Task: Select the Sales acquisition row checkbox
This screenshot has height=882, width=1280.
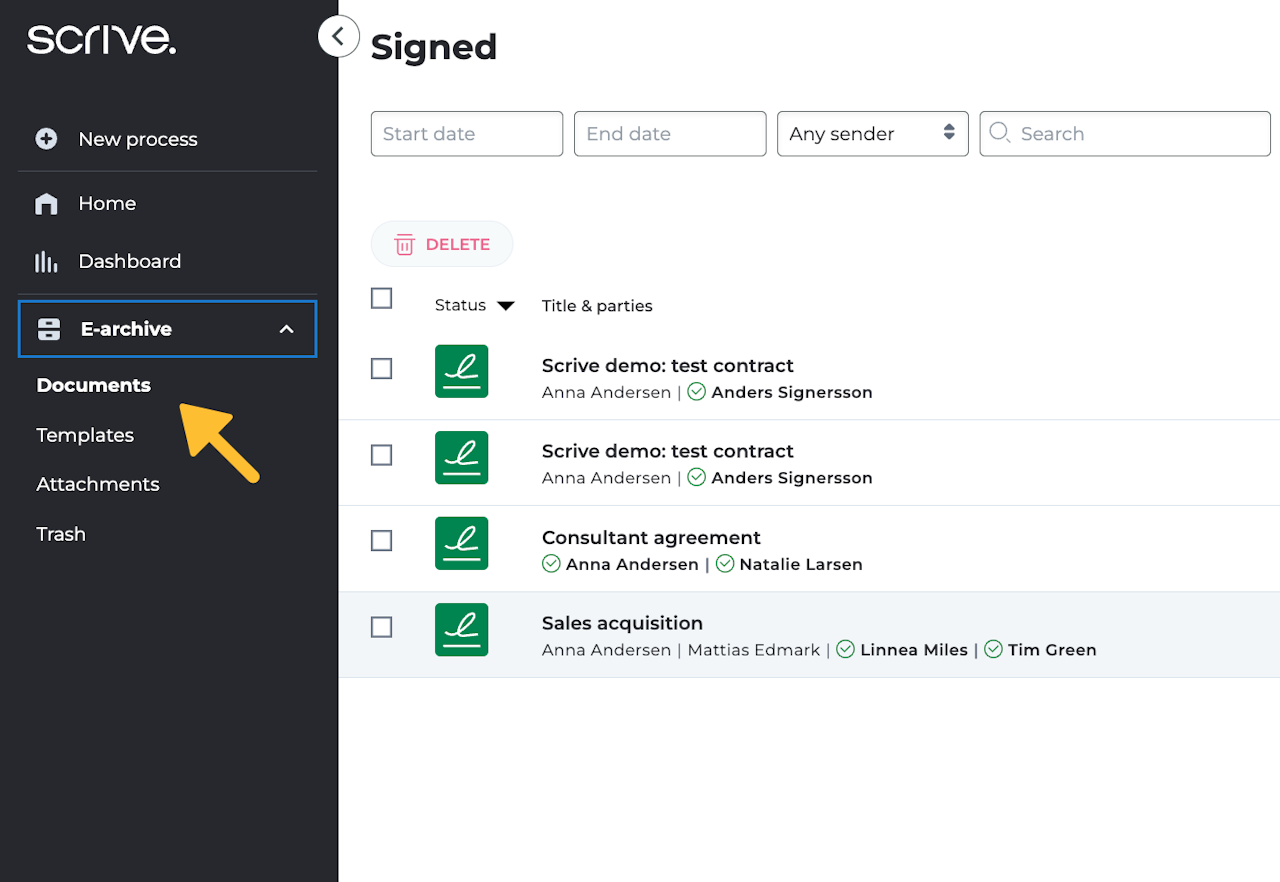Action: coord(381,627)
